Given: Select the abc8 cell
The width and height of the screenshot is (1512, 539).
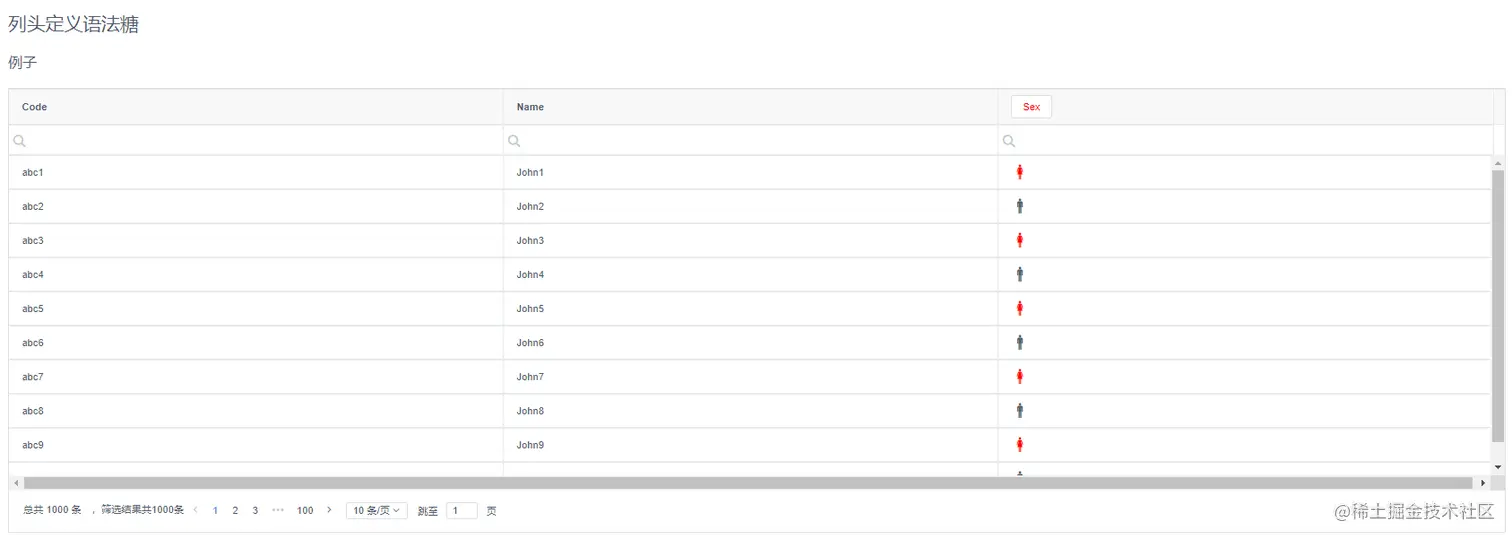Looking at the screenshot, I should coord(256,410).
